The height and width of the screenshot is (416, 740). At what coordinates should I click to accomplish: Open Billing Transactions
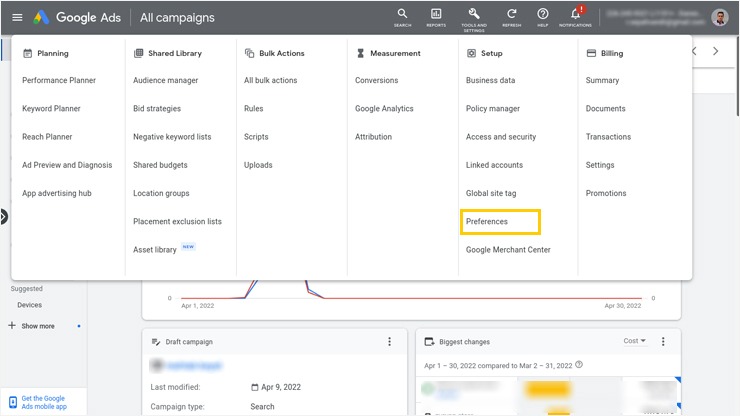608,137
